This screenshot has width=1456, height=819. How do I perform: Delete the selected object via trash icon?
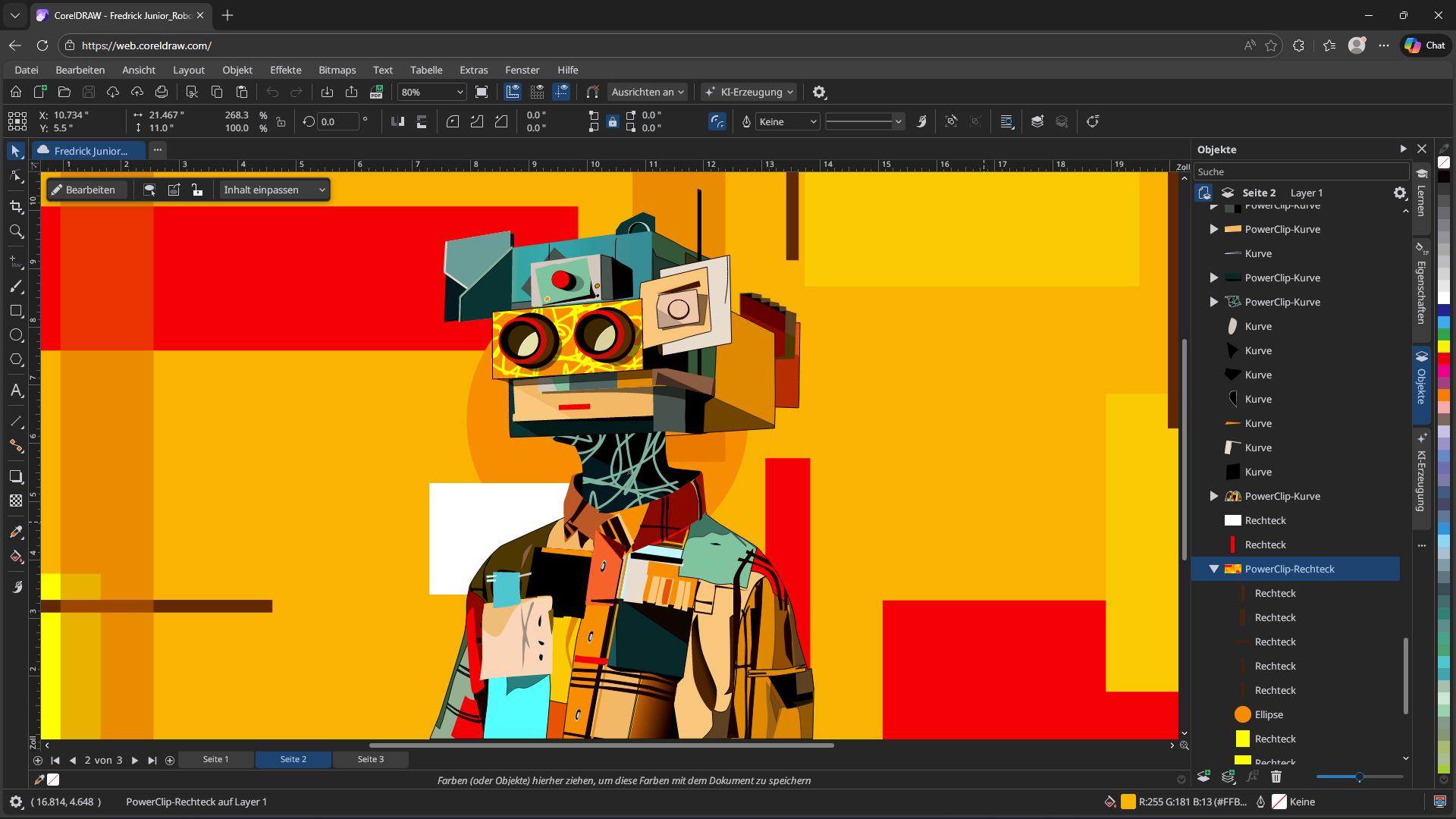[1276, 777]
